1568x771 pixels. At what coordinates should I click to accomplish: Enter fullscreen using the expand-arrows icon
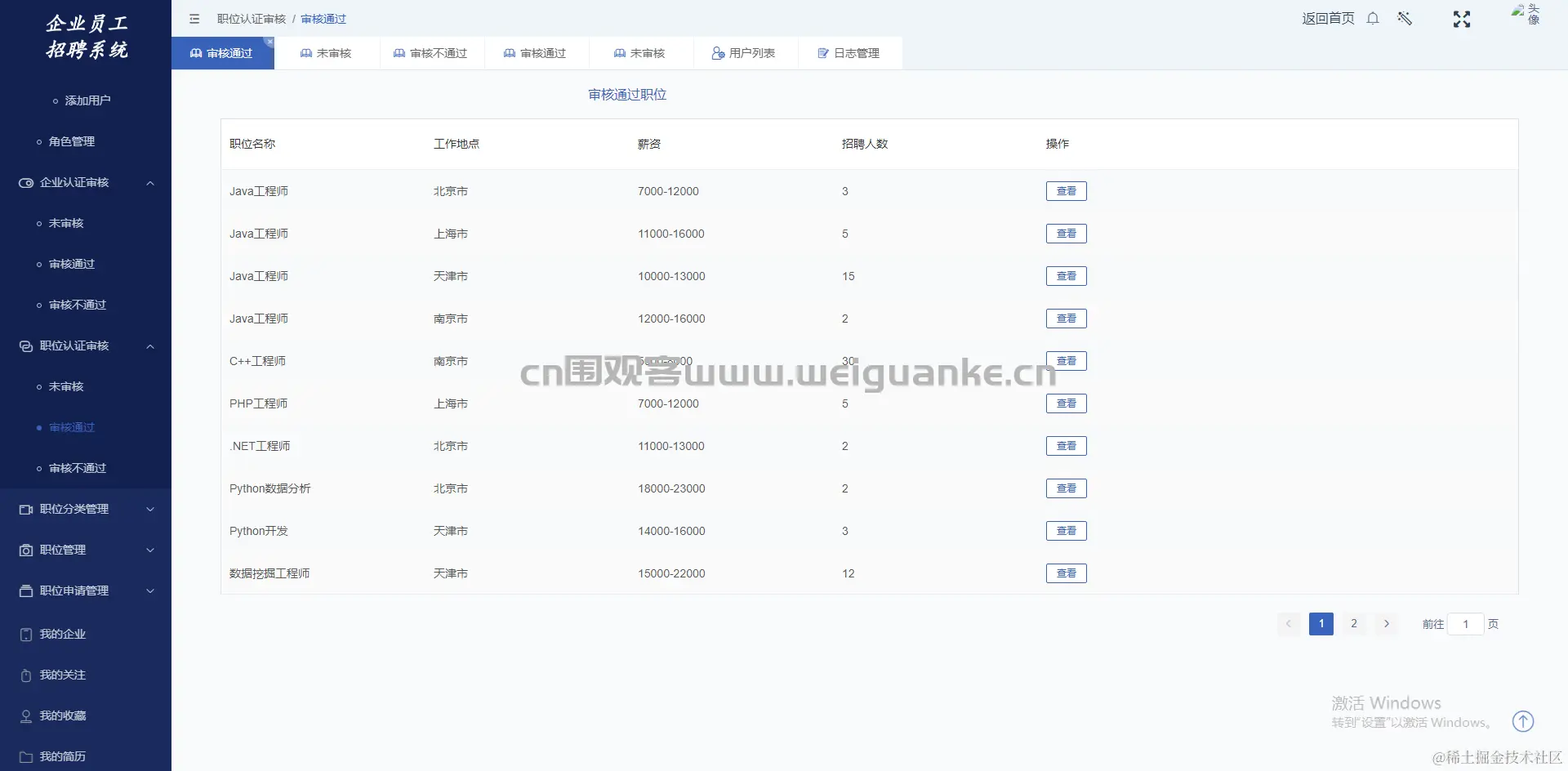click(x=1462, y=20)
